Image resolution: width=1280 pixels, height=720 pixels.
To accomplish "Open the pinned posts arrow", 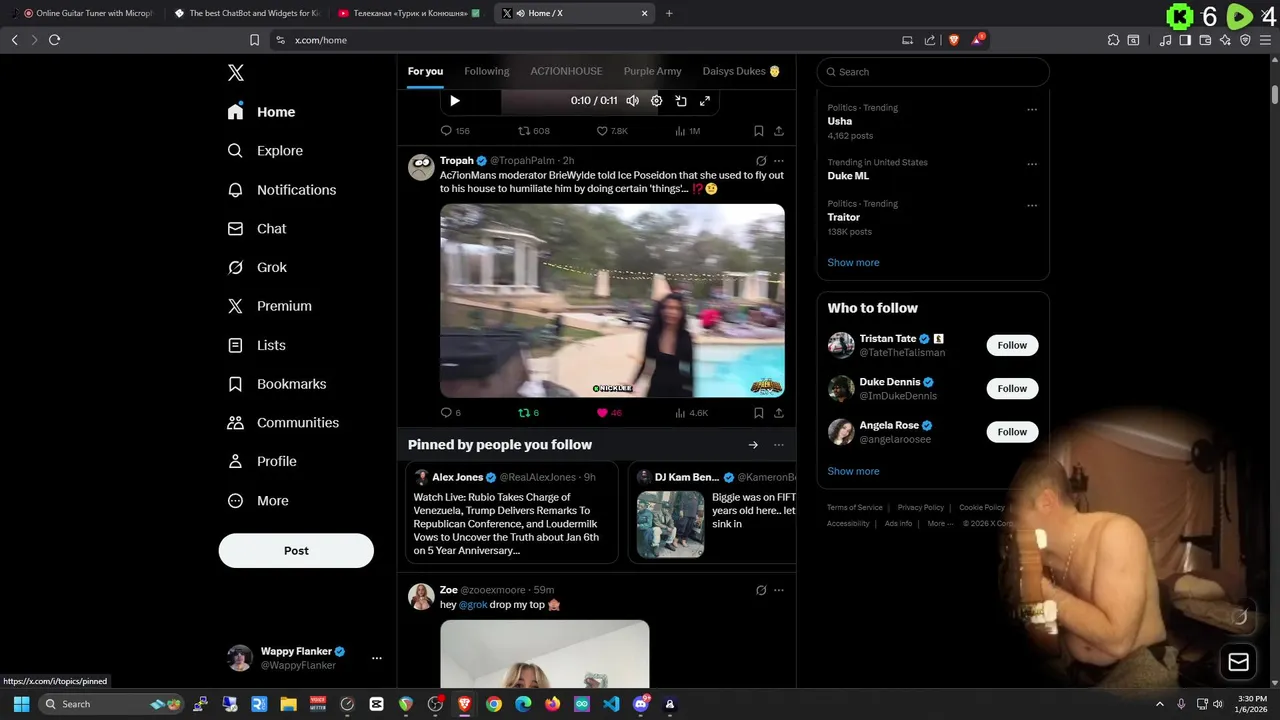I will click(753, 445).
